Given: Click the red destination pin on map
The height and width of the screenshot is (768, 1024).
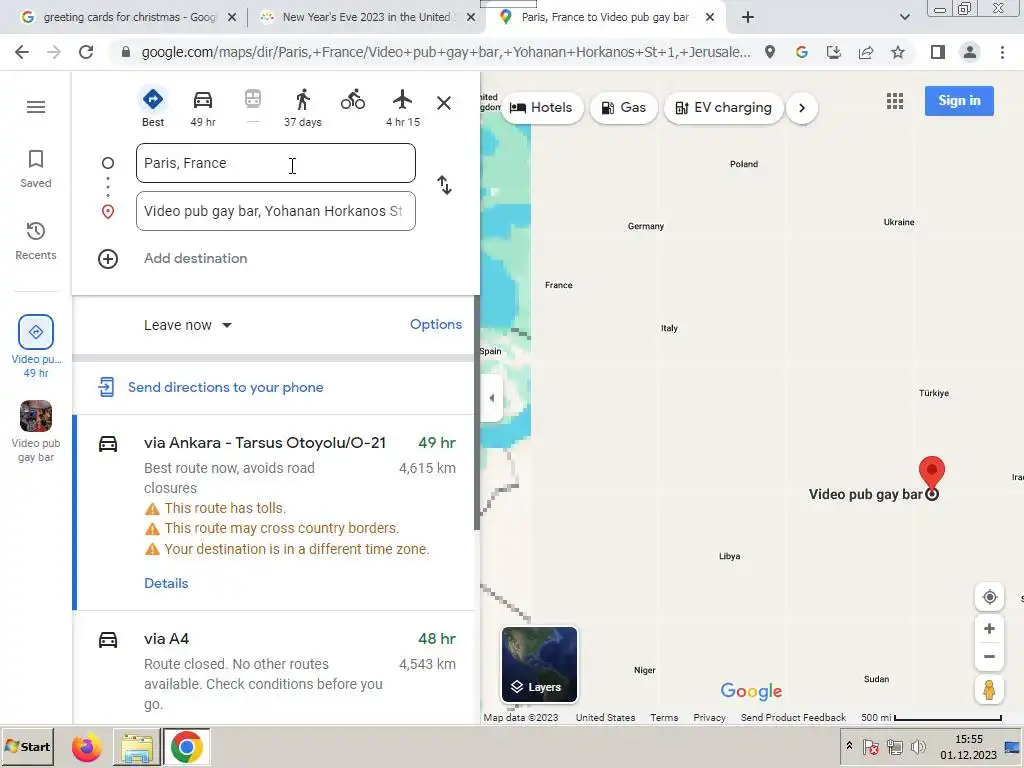Looking at the screenshot, I should 932,473.
